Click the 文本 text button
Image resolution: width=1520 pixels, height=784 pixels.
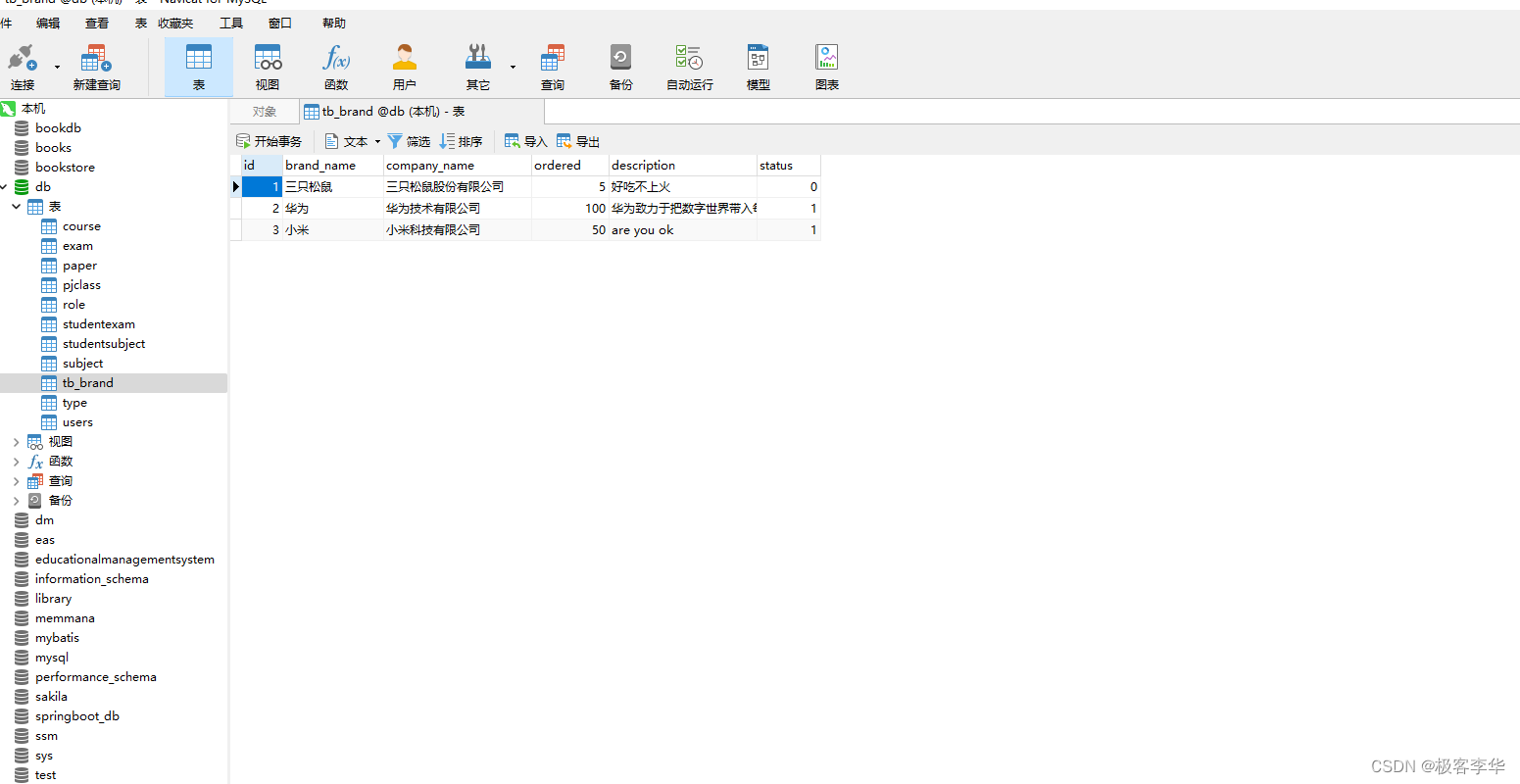pos(347,142)
